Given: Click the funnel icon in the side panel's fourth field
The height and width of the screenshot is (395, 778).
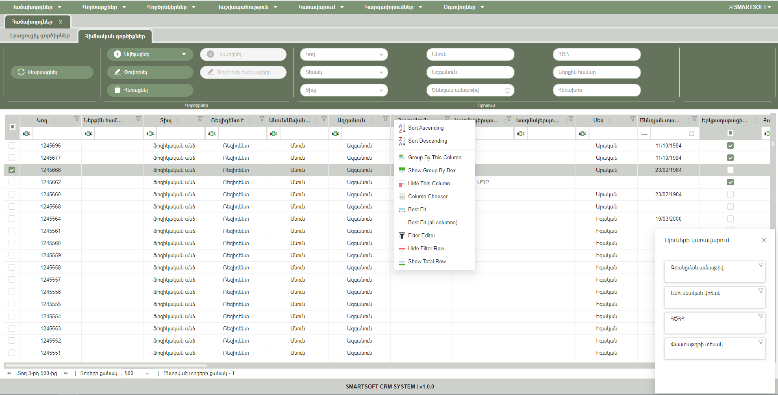Looking at the screenshot, I should (x=760, y=342).
